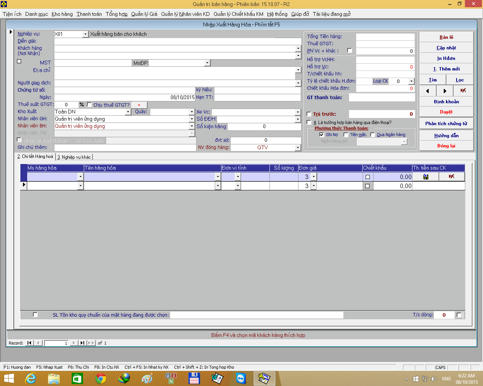Open the NV đóng hàng dropdown
Viewport: 483px width, 386px height.
point(298,147)
